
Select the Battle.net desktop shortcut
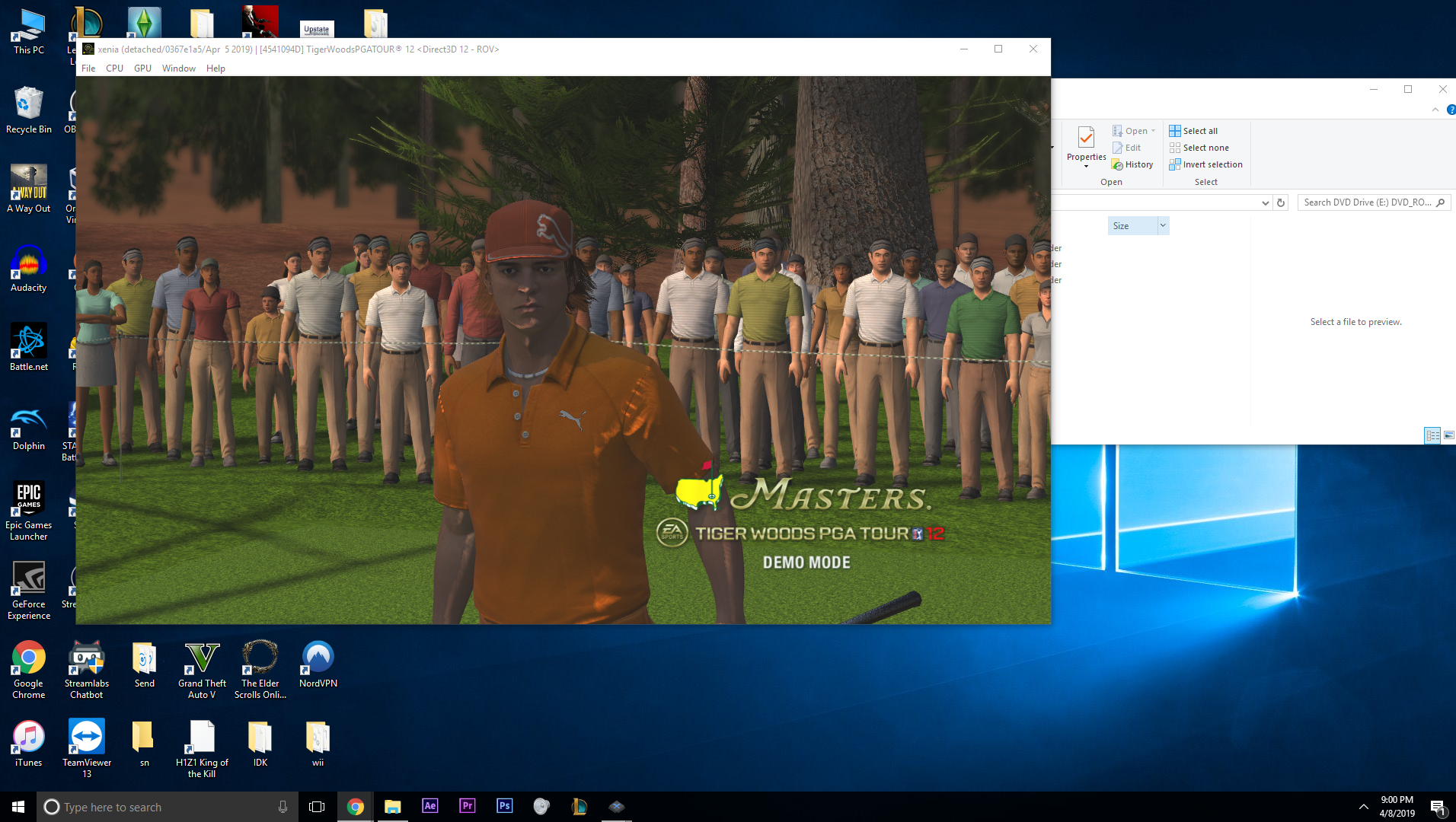point(29,349)
